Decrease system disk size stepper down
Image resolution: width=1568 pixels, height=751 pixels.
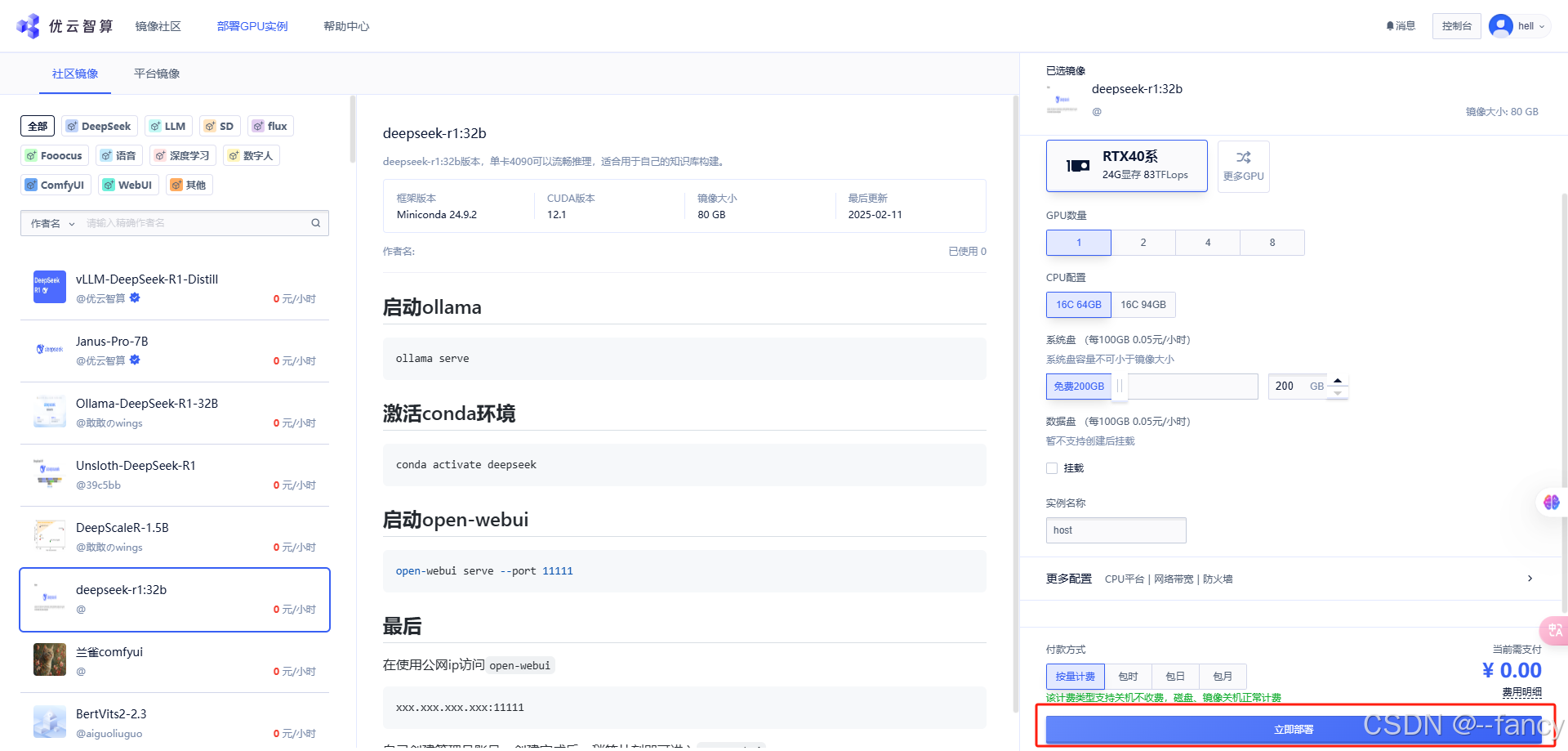(x=1338, y=393)
